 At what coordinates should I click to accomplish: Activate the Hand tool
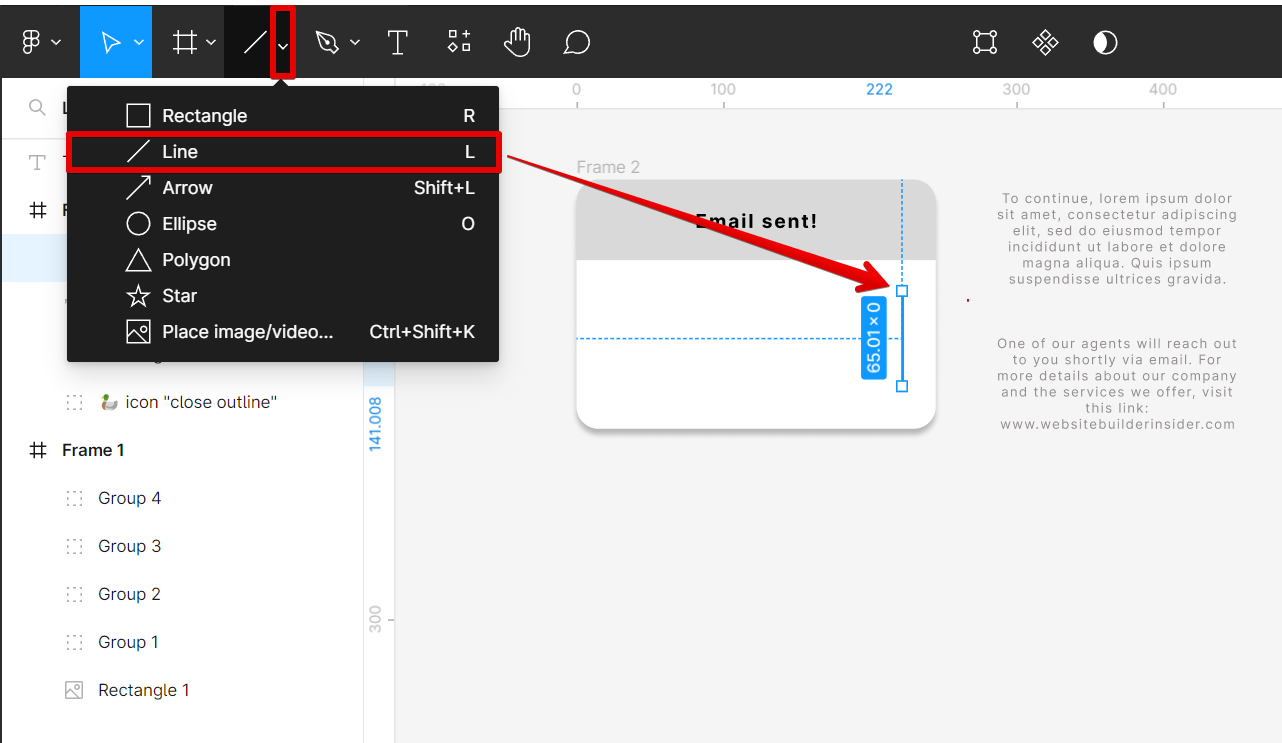click(x=517, y=41)
